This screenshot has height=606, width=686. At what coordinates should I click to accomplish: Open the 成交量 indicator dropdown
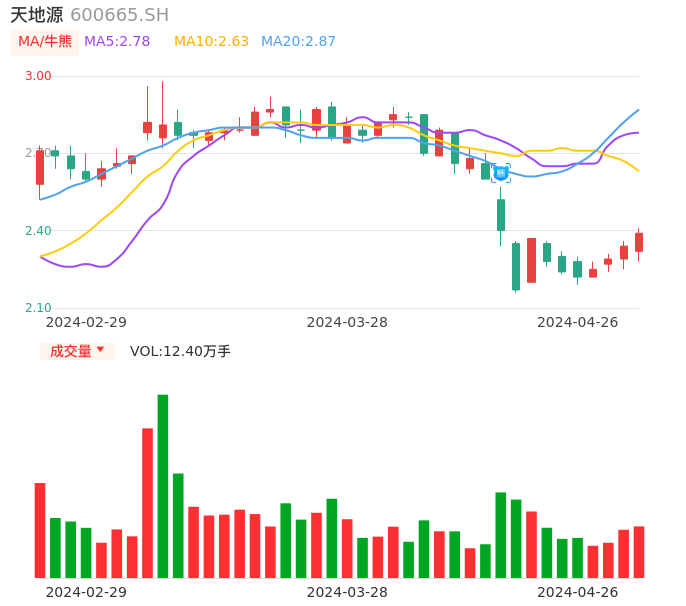click(77, 351)
